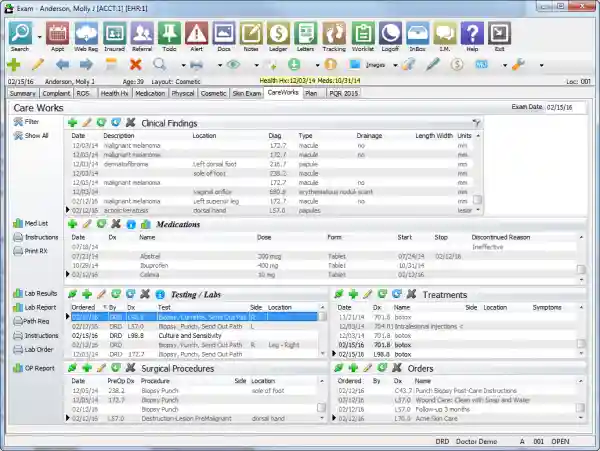Viewport: 600px width, 451px height.
Task: Click the red X delete toolbar icon
Action: (x=135, y=65)
